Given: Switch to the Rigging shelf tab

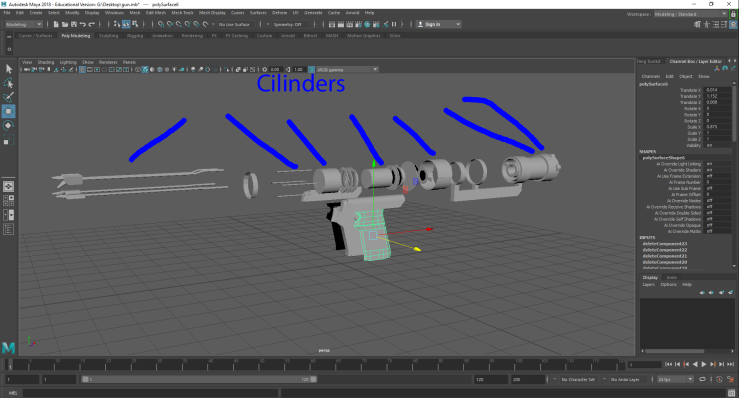Looking at the screenshot, I should [135, 36].
